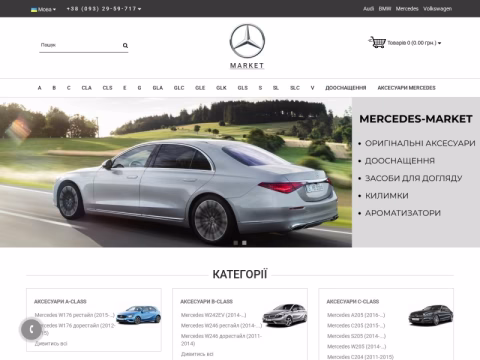
Task: Open the GLK menu item
Action: 221,88
